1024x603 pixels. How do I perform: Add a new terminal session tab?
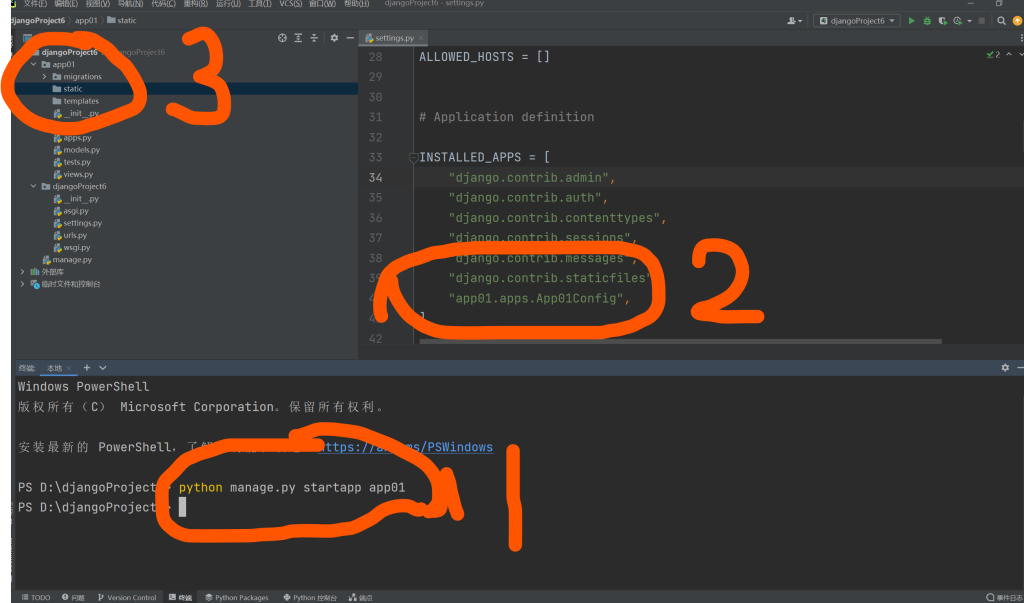87,368
